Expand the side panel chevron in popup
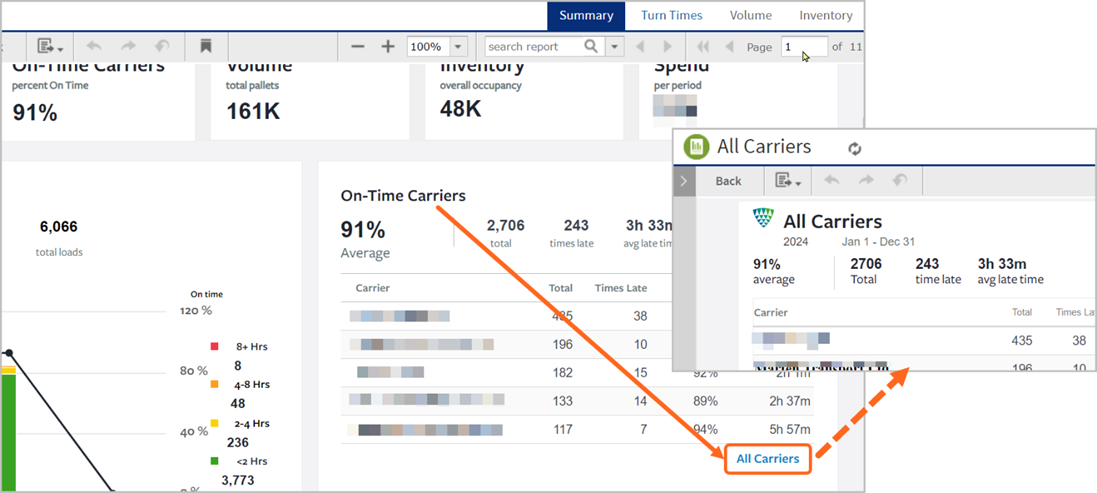 [684, 181]
